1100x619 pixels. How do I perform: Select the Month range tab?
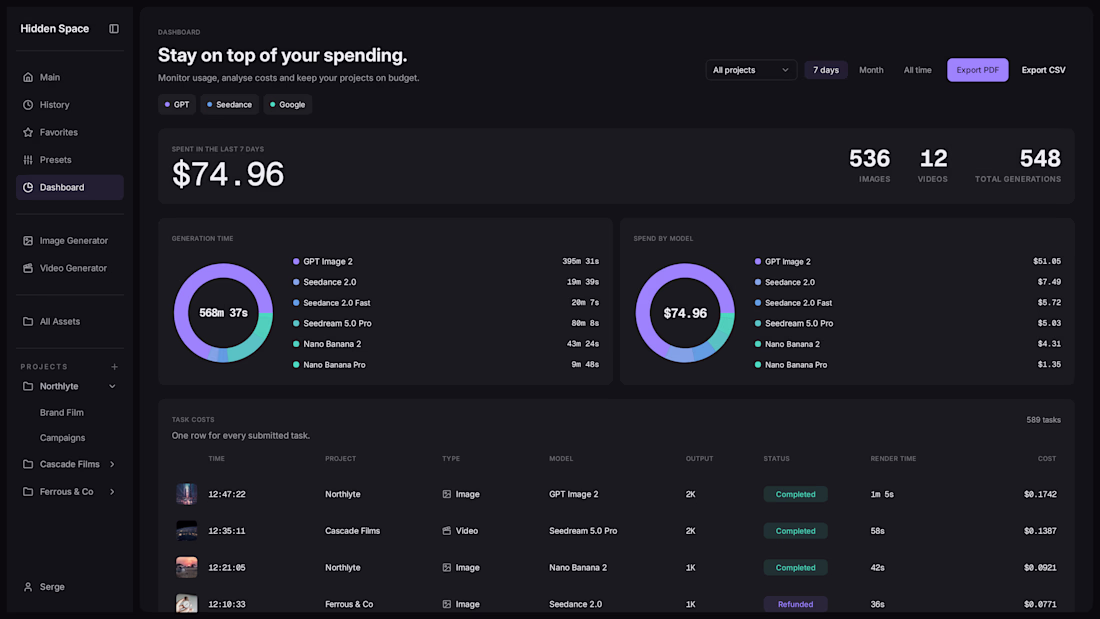pos(871,70)
